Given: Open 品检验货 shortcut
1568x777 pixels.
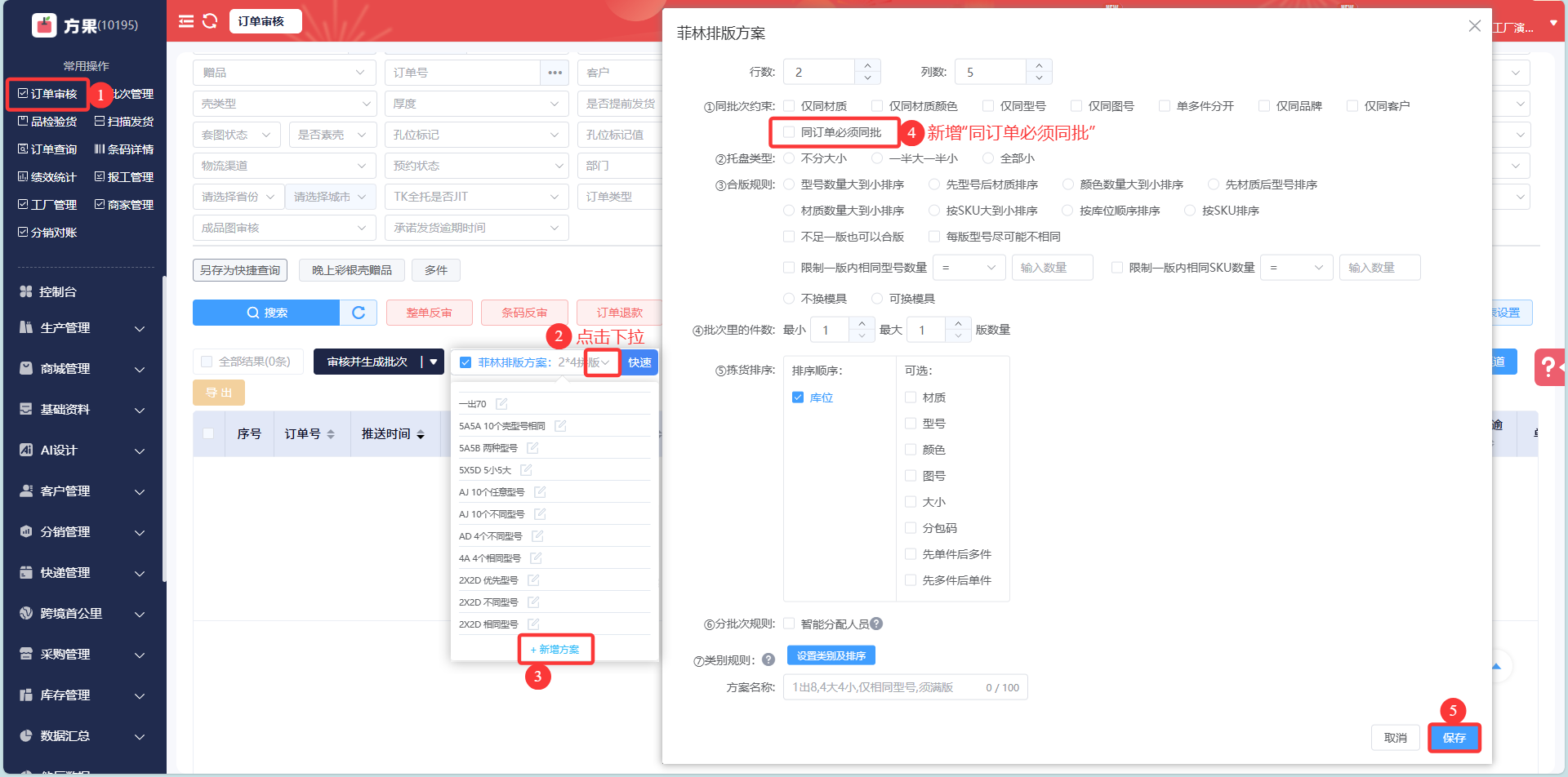Looking at the screenshot, I should [x=47, y=122].
